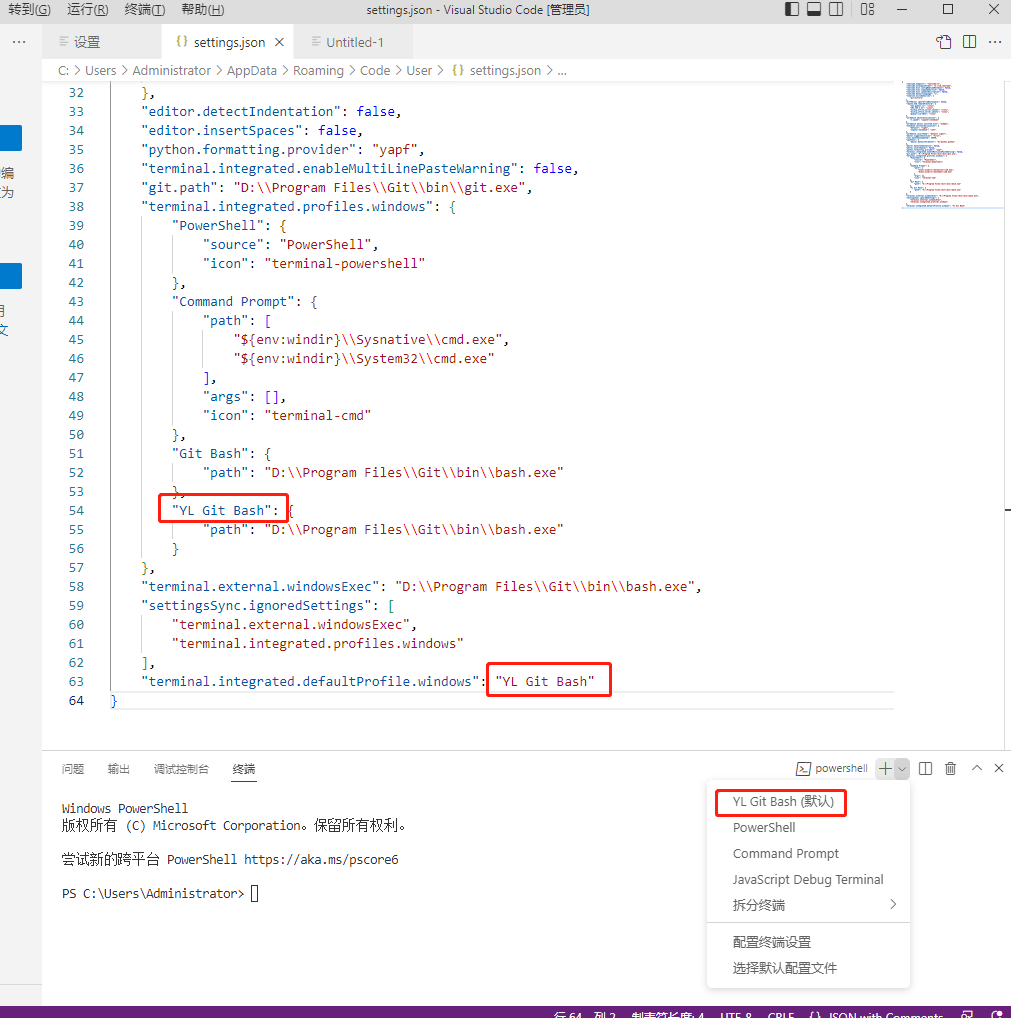Click Open Settings UI icon in editor toolbar

943,42
